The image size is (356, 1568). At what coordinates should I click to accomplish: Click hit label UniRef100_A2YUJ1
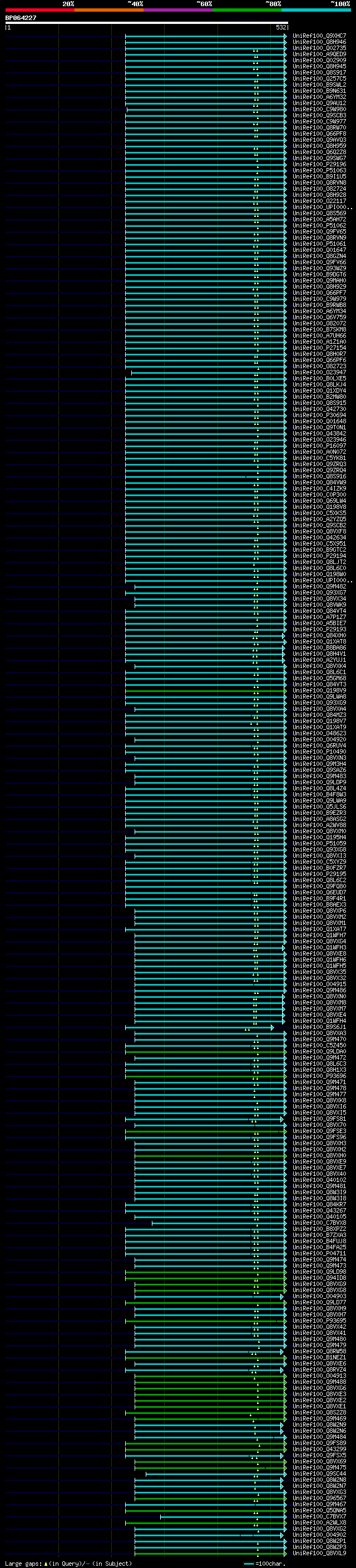click(x=319, y=660)
